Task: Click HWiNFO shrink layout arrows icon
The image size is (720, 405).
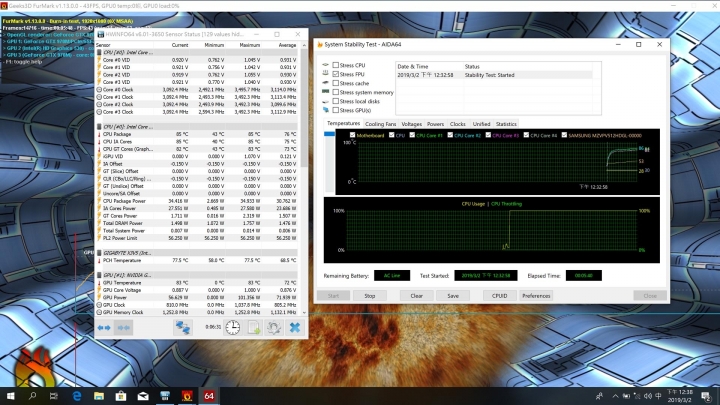Action: coord(124,328)
